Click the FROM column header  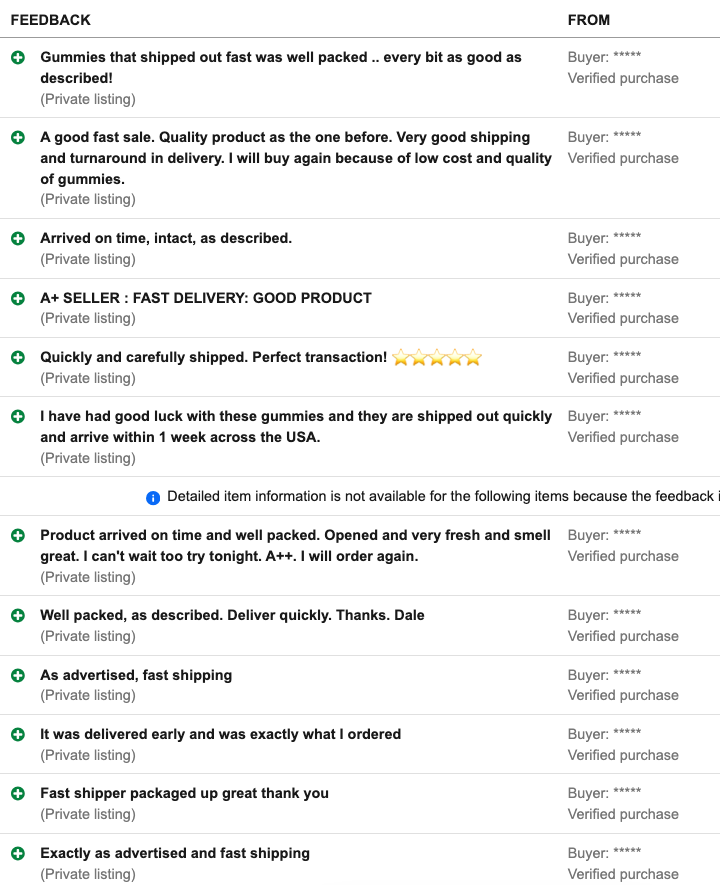tap(589, 20)
